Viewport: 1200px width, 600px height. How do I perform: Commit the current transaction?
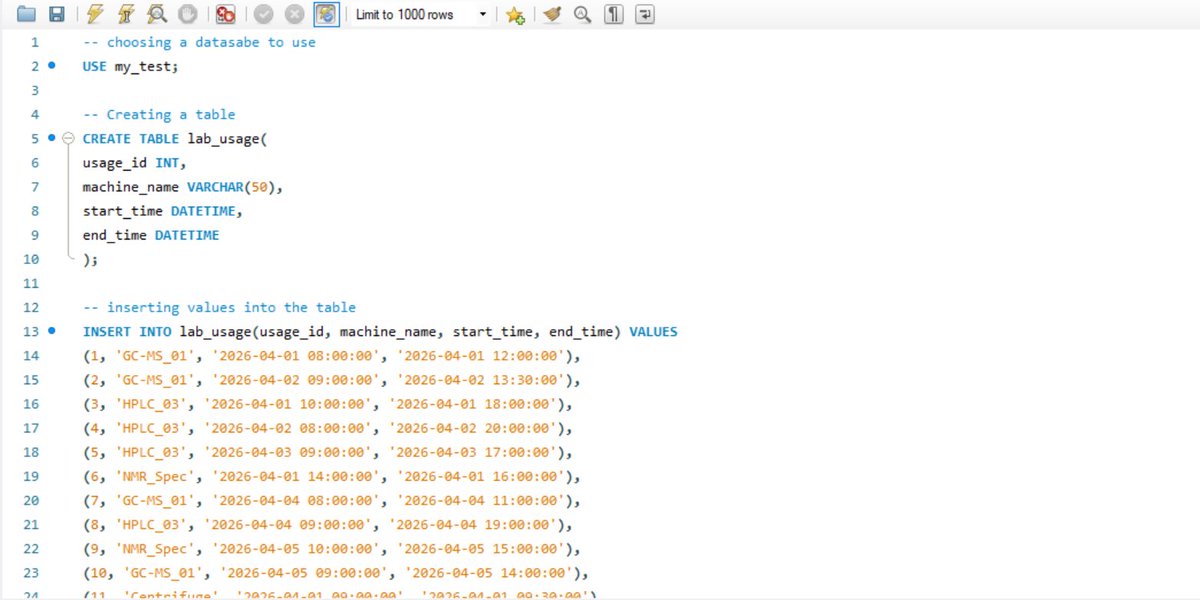pyautogui.click(x=264, y=14)
